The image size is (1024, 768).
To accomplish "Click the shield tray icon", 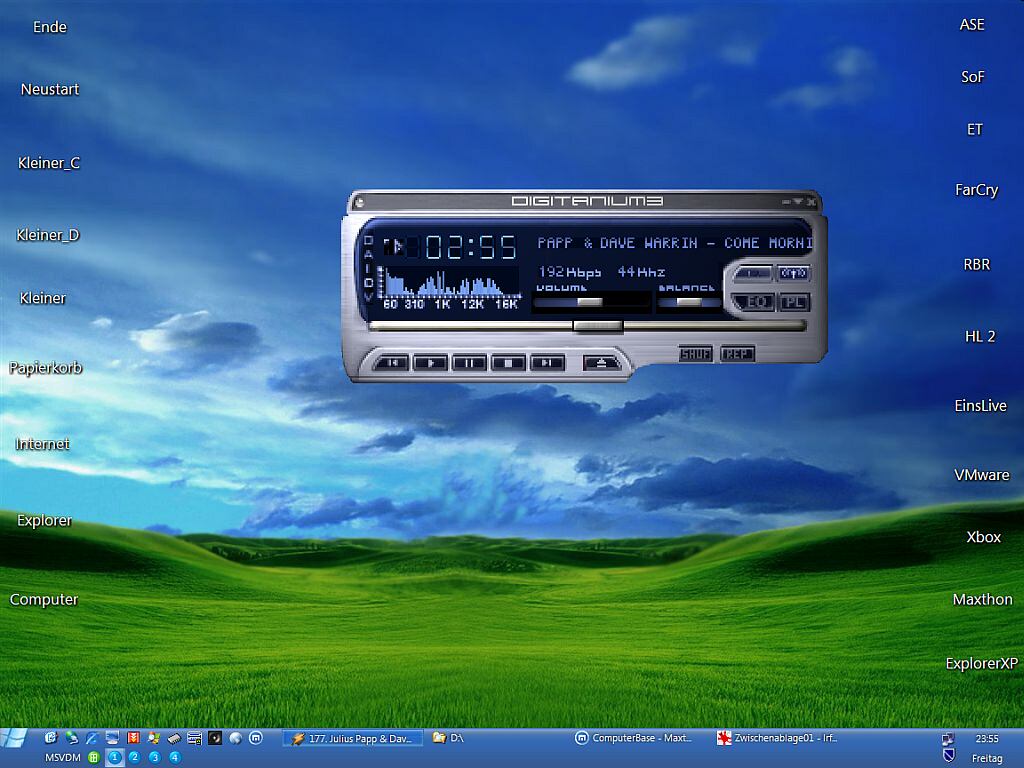I will 949,756.
